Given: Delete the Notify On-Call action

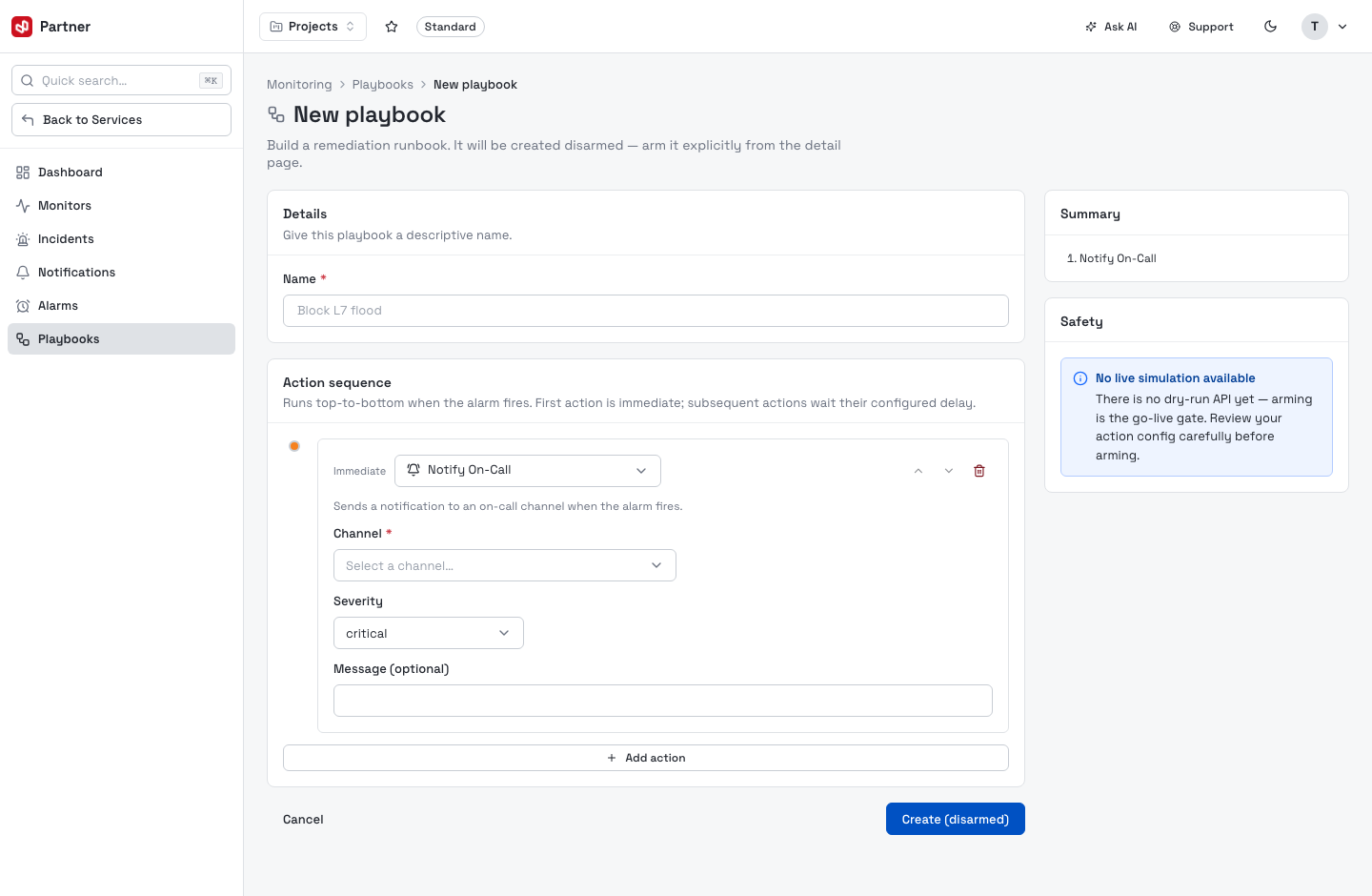Looking at the screenshot, I should (979, 471).
